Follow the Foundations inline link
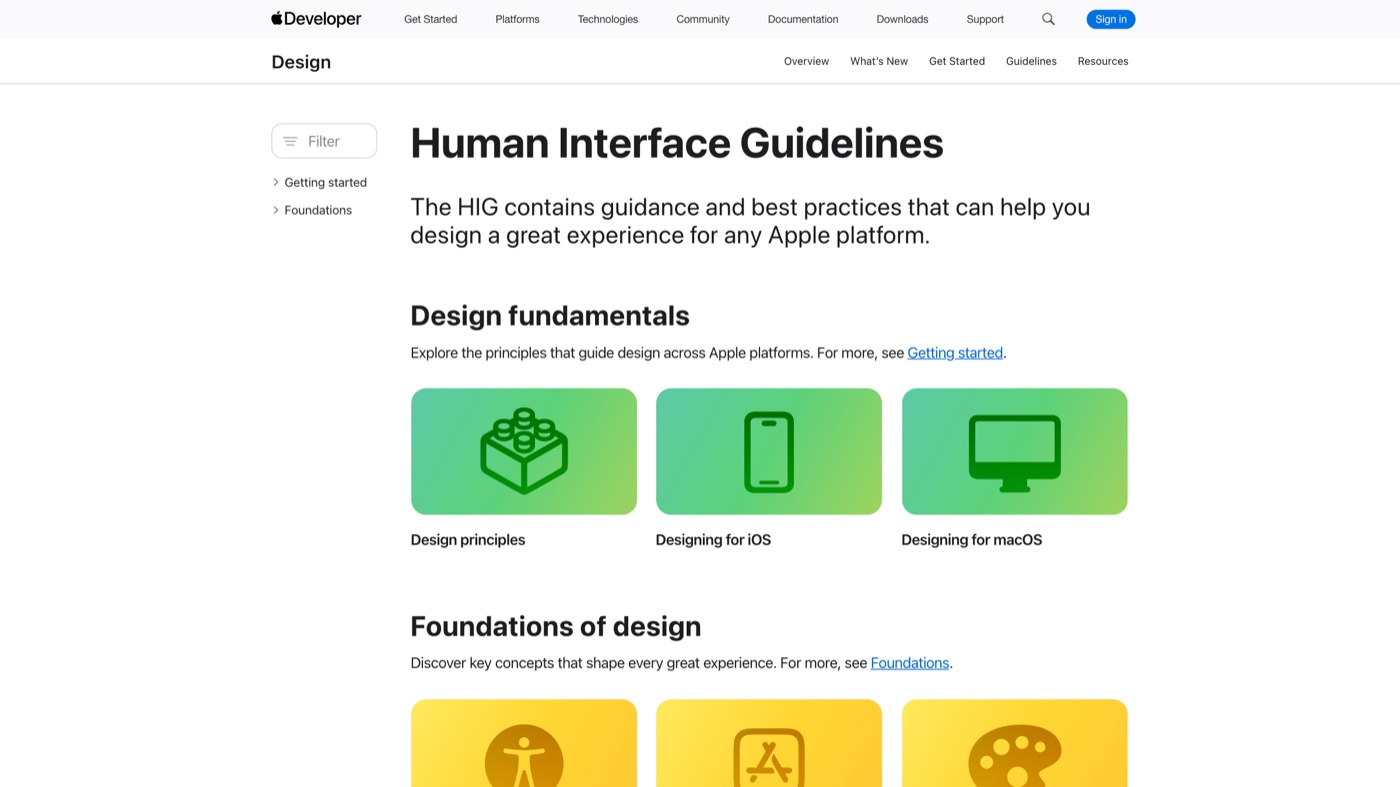This screenshot has width=1400, height=787. (910, 663)
